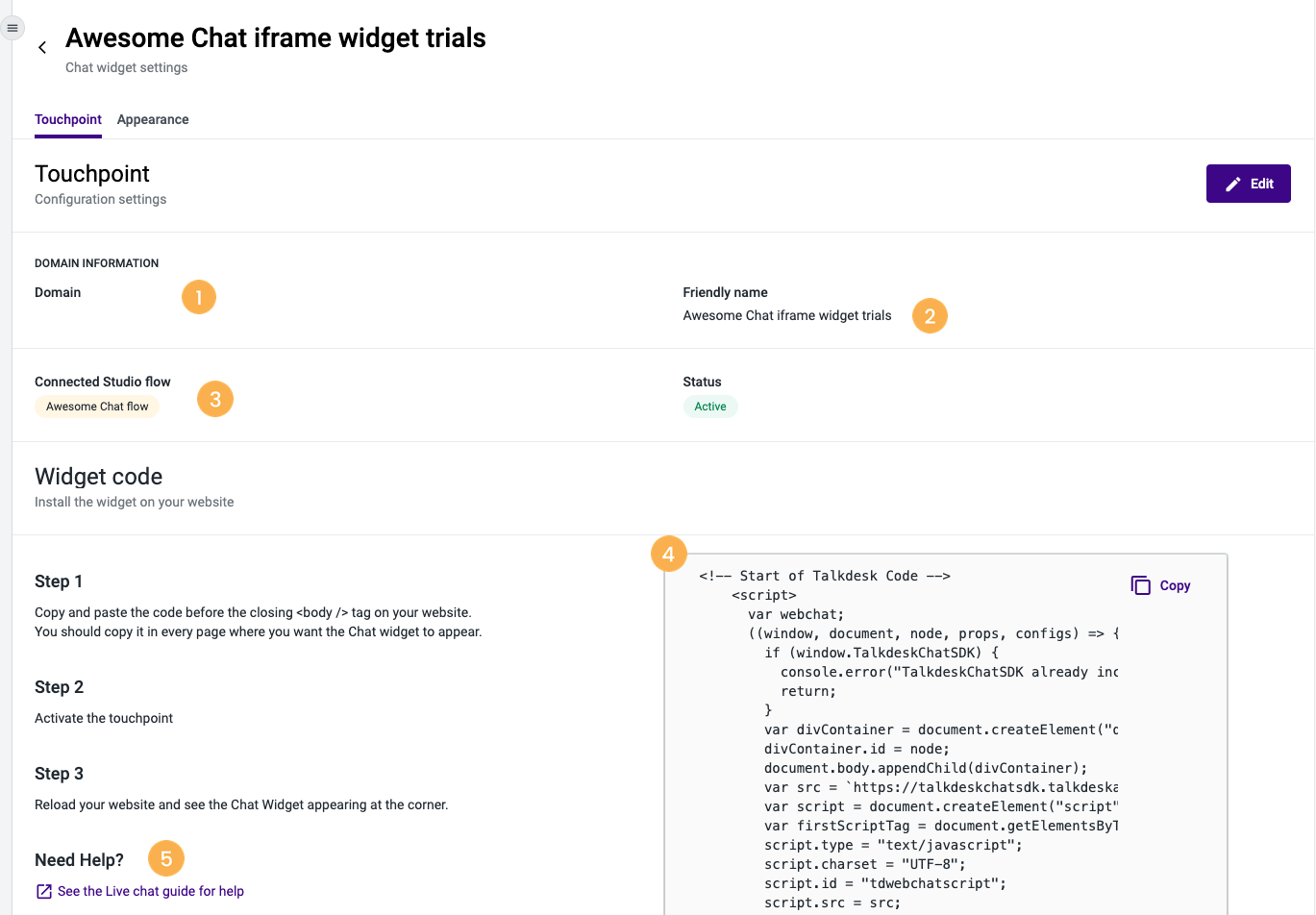Click the back arrow beside the page title
This screenshot has width=1316, height=915.
[x=42, y=46]
